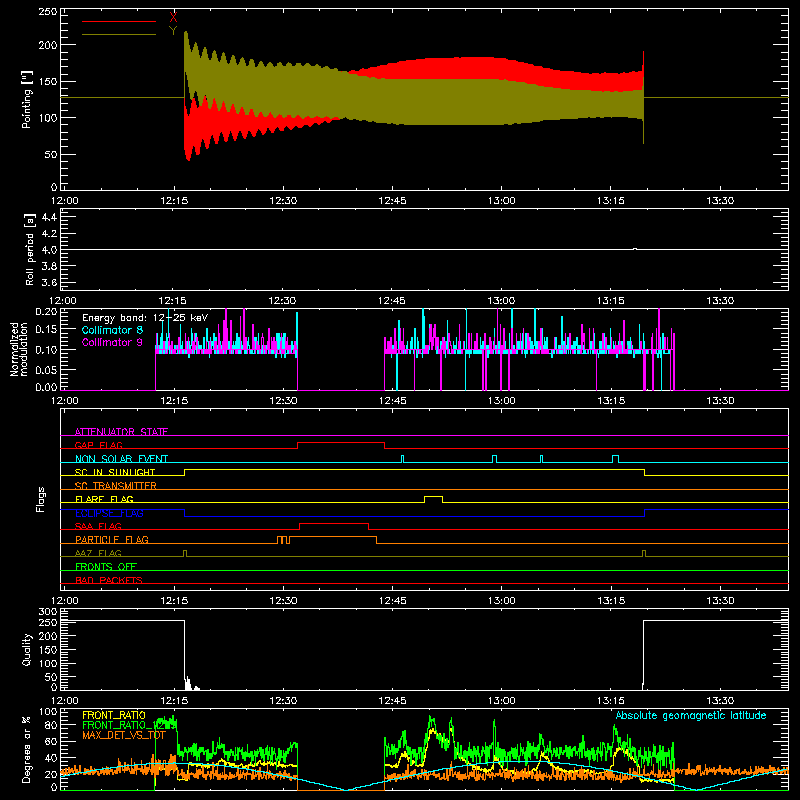Click the 4.4 tick on Roll period axis
This screenshot has width=800, height=800.
pyautogui.click(x=49, y=217)
